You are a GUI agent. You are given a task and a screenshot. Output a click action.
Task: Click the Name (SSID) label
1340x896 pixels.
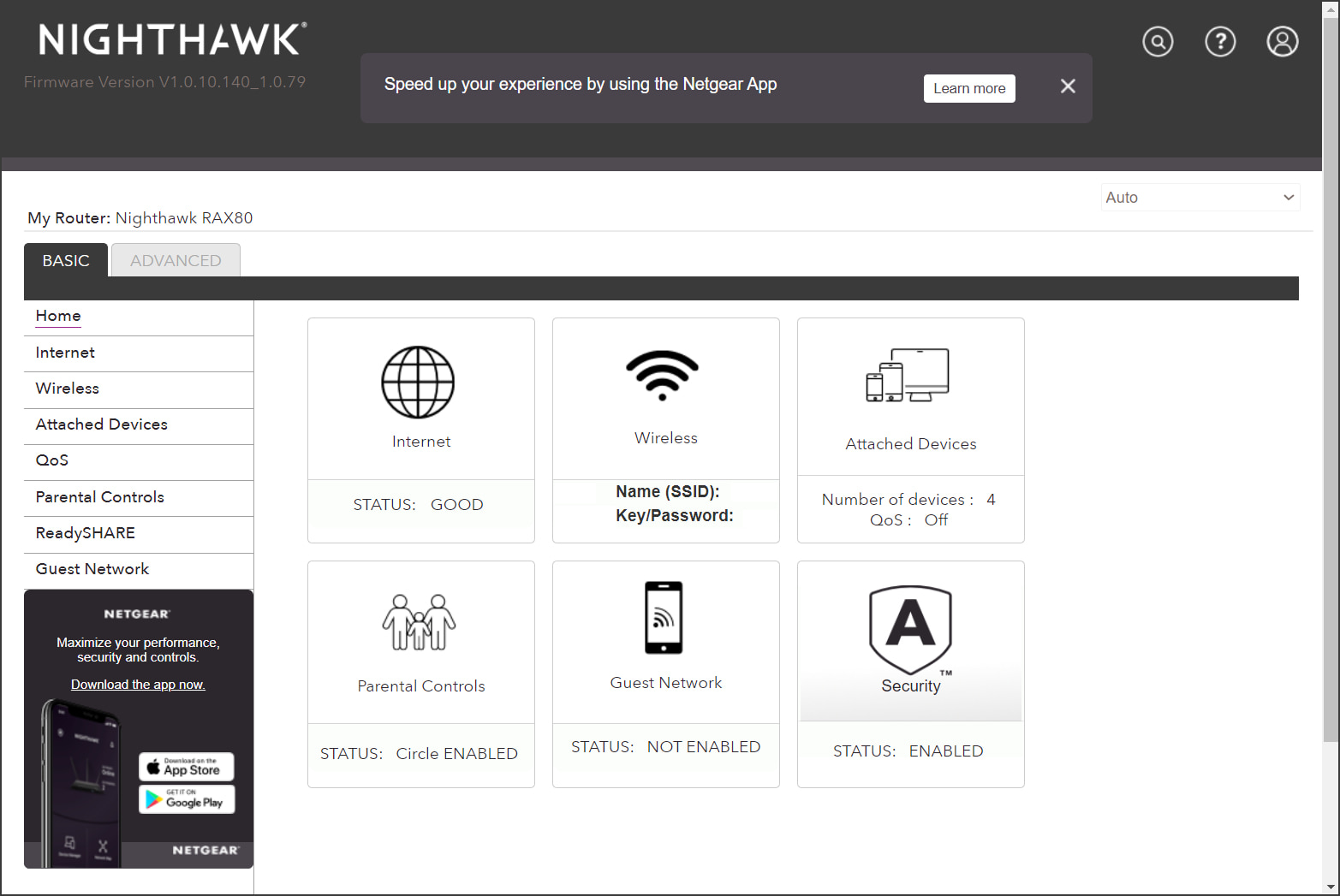(668, 491)
